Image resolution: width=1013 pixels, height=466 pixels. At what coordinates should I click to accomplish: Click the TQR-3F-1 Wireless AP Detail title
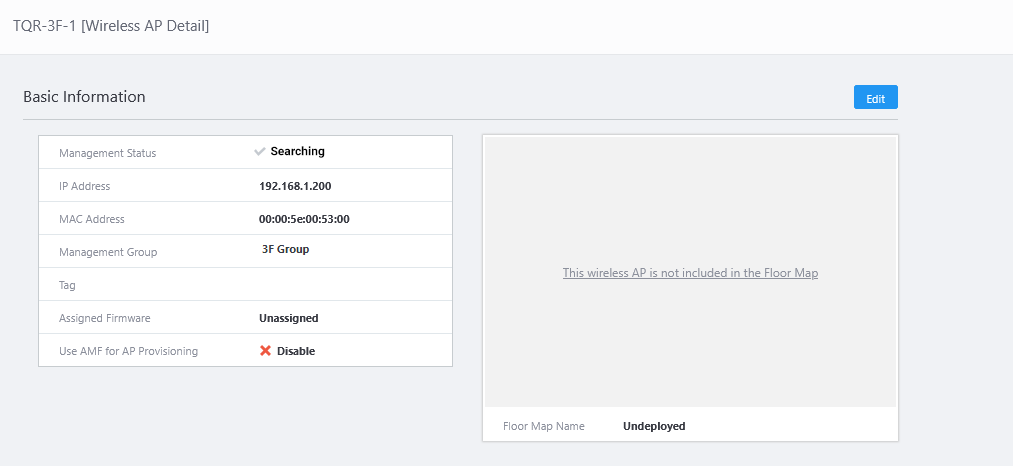click(x=111, y=25)
